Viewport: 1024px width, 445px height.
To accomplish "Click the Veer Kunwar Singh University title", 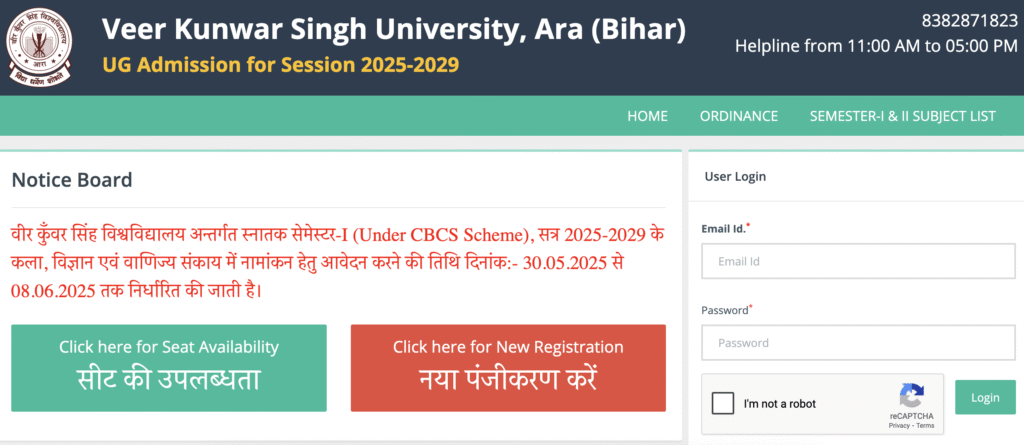I will pos(394,29).
